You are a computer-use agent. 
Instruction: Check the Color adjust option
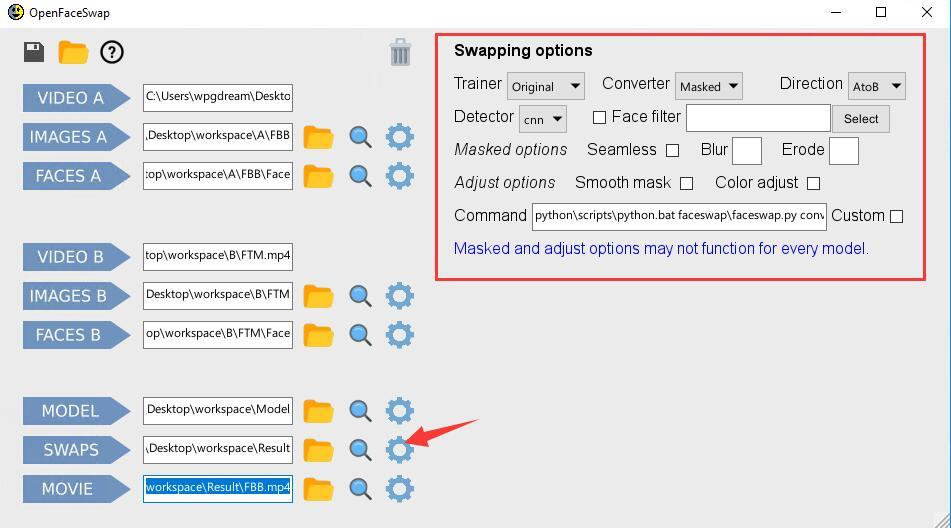click(813, 183)
